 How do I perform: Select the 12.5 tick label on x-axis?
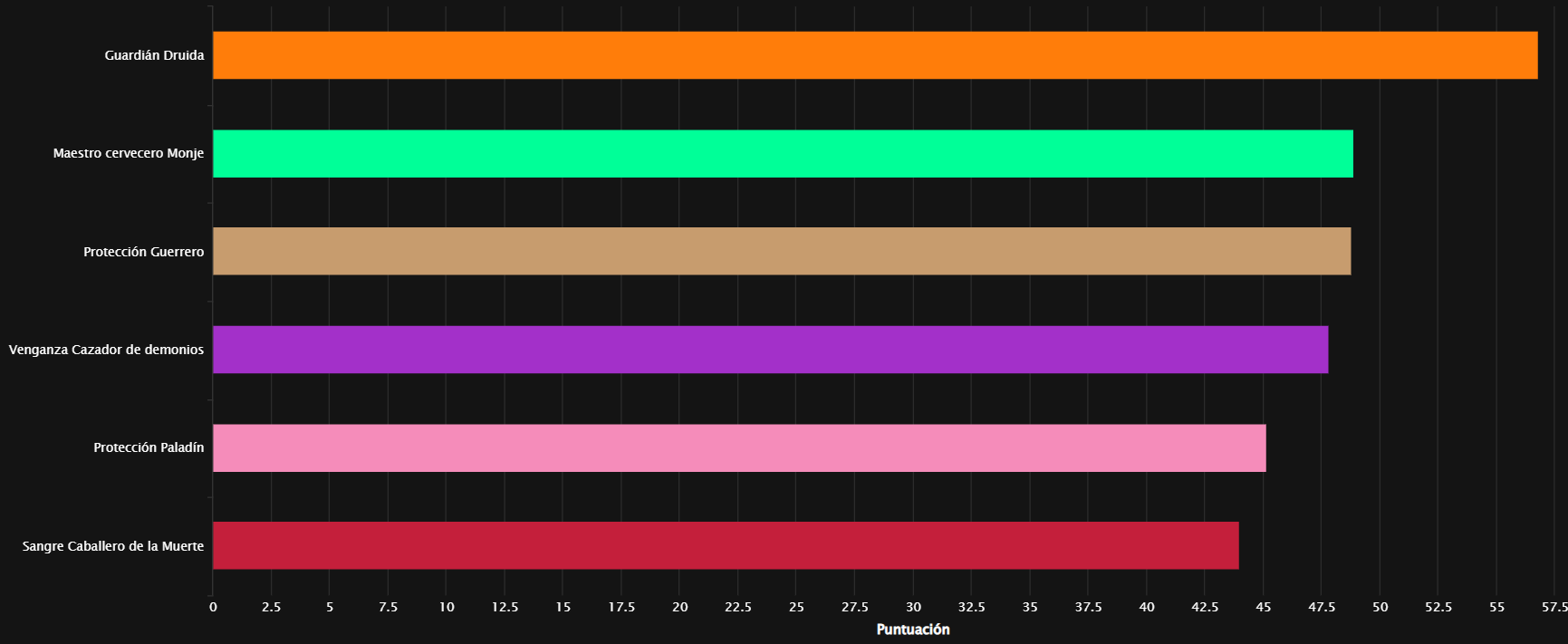point(505,607)
